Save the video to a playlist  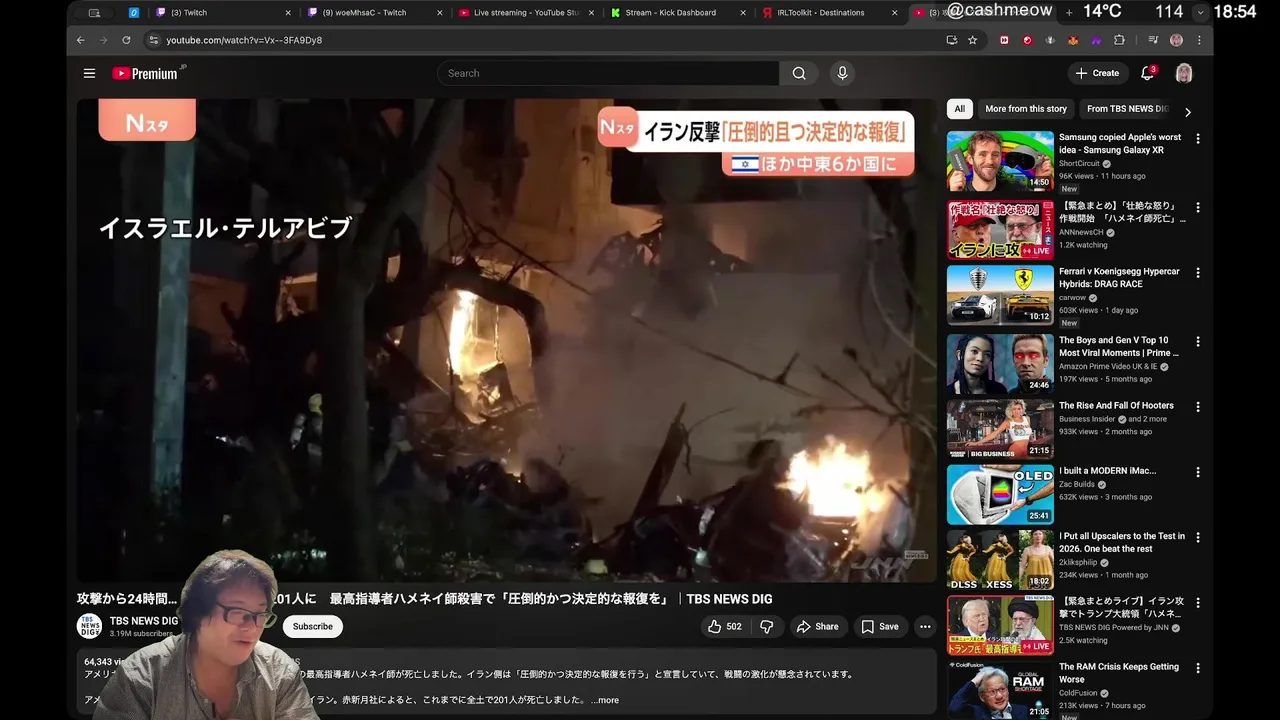(x=880, y=627)
